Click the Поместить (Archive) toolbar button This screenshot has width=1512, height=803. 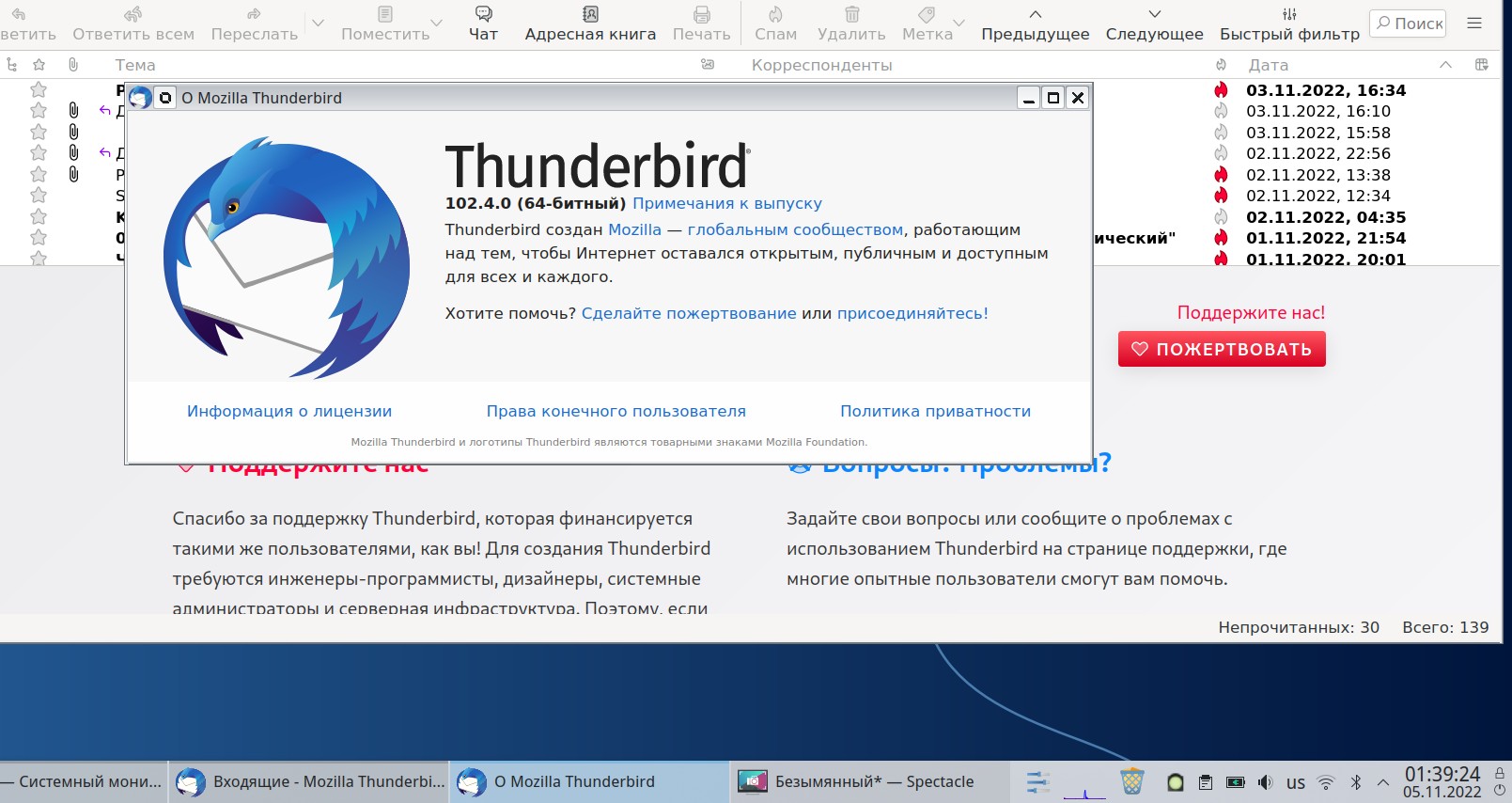click(385, 24)
